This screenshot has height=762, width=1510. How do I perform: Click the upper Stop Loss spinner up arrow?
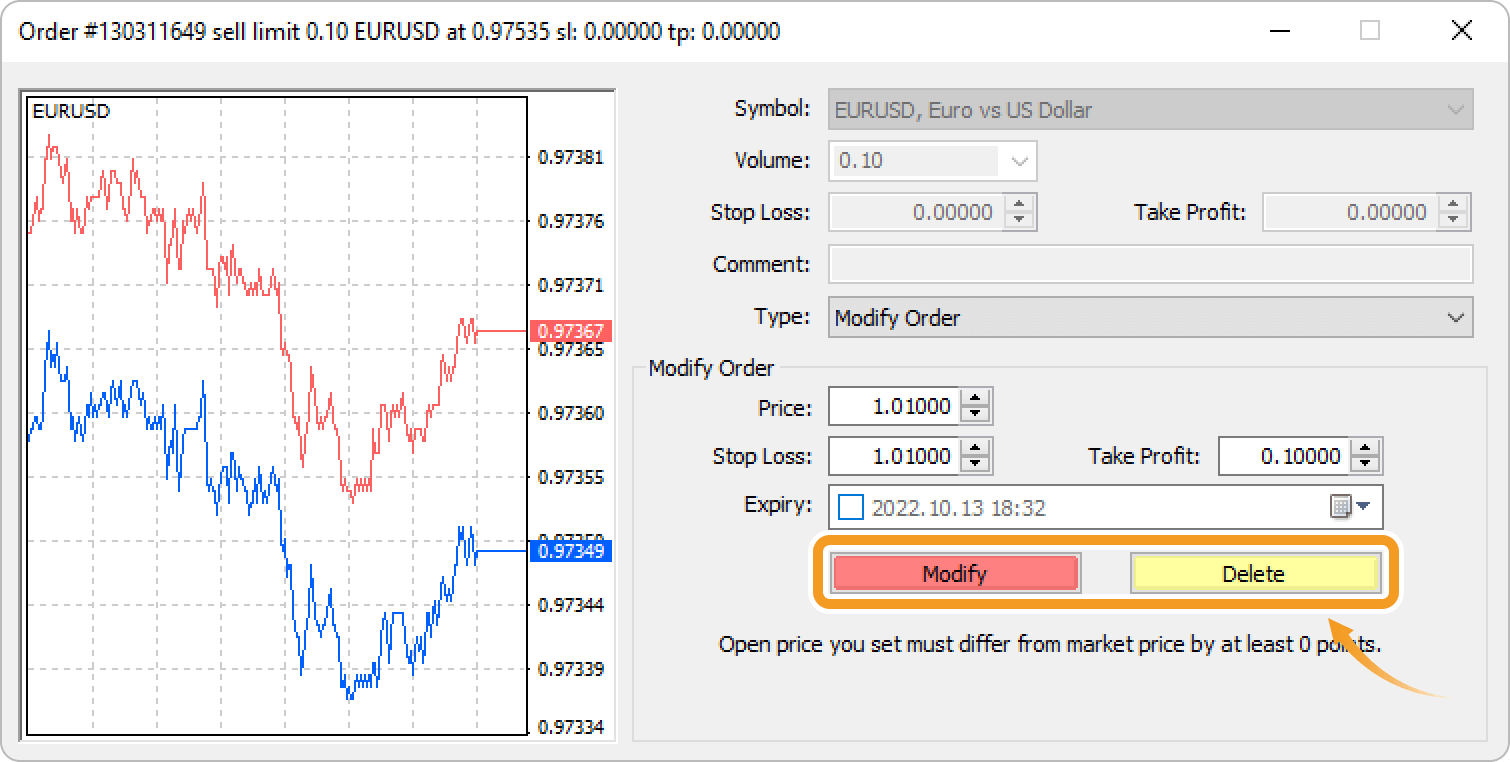click(1020, 203)
